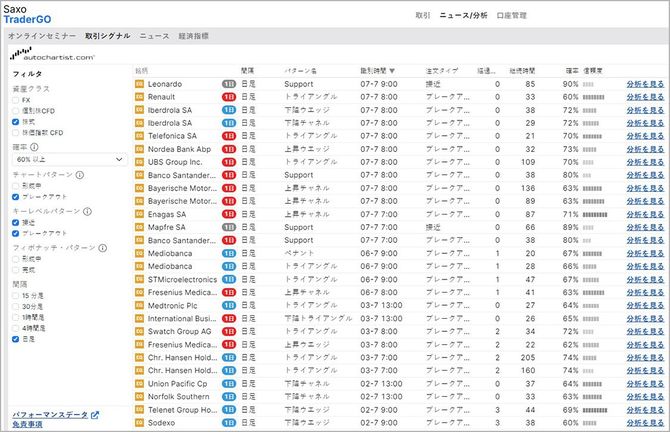Screen dimensions: 670x432
Task: Open the パフォーマンスデータ link
Action: pos(50,414)
